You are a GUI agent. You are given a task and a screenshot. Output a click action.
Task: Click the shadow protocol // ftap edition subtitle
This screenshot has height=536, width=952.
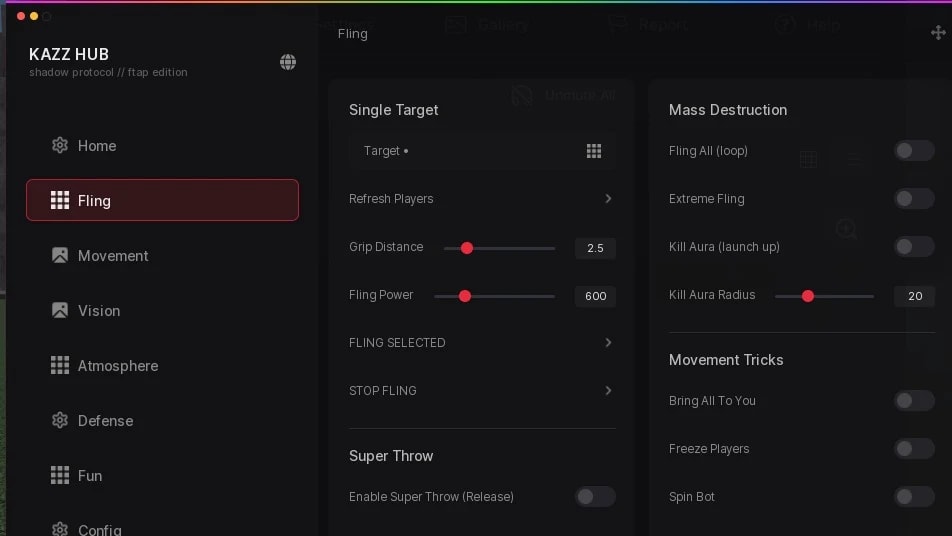tap(108, 72)
